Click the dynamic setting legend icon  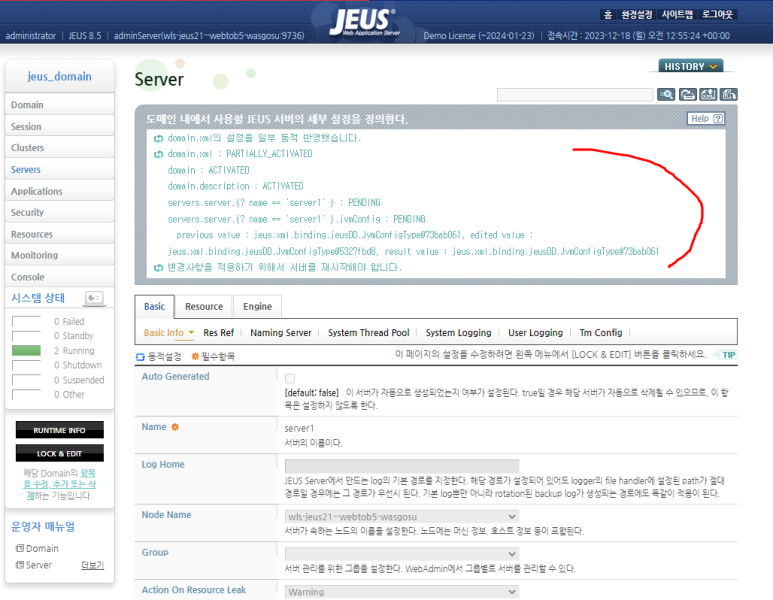[x=140, y=356]
